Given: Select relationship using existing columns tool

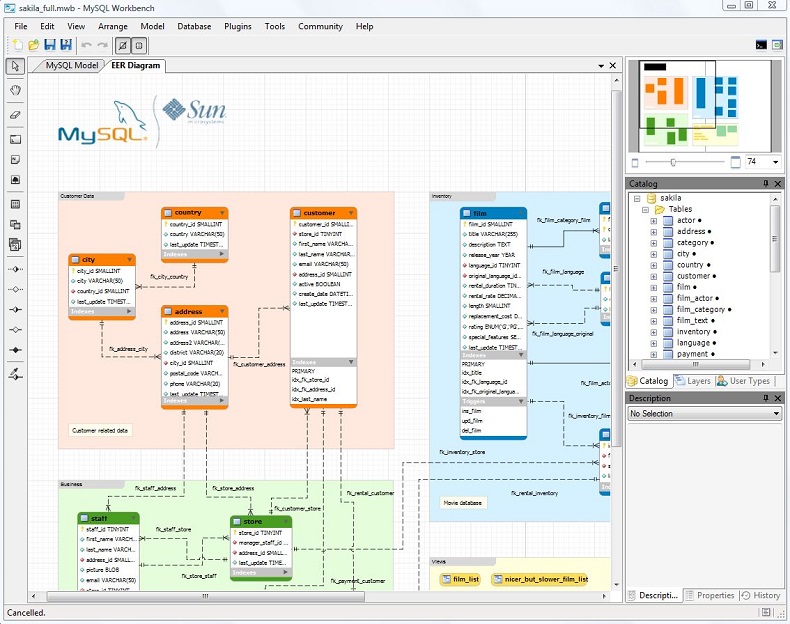Looking at the screenshot, I should 16,374.
